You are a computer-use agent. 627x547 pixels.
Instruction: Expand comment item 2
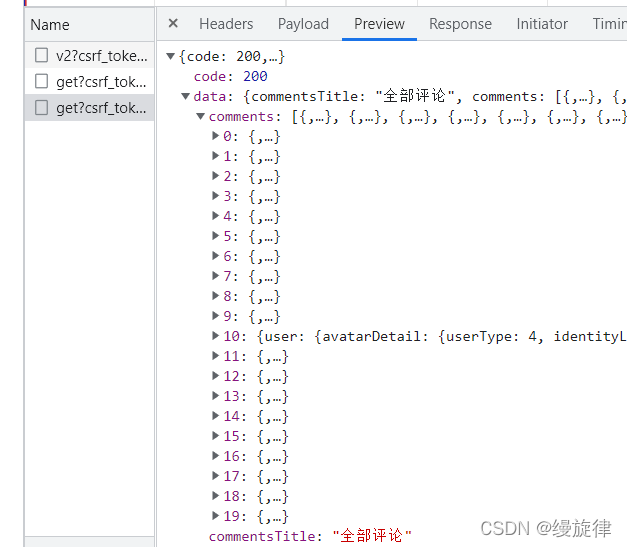(x=216, y=176)
